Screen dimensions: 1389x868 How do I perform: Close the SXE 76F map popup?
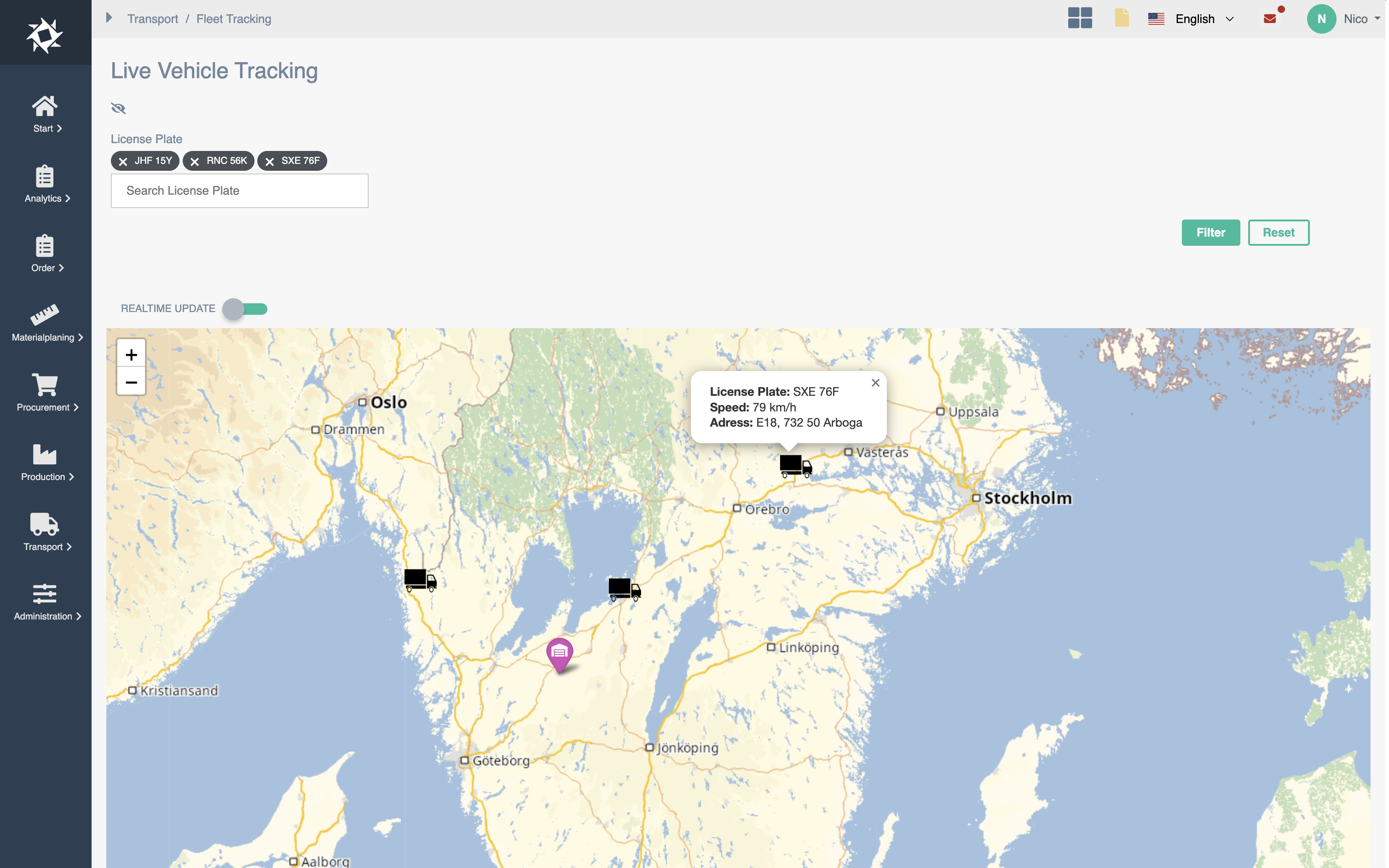(875, 383)
